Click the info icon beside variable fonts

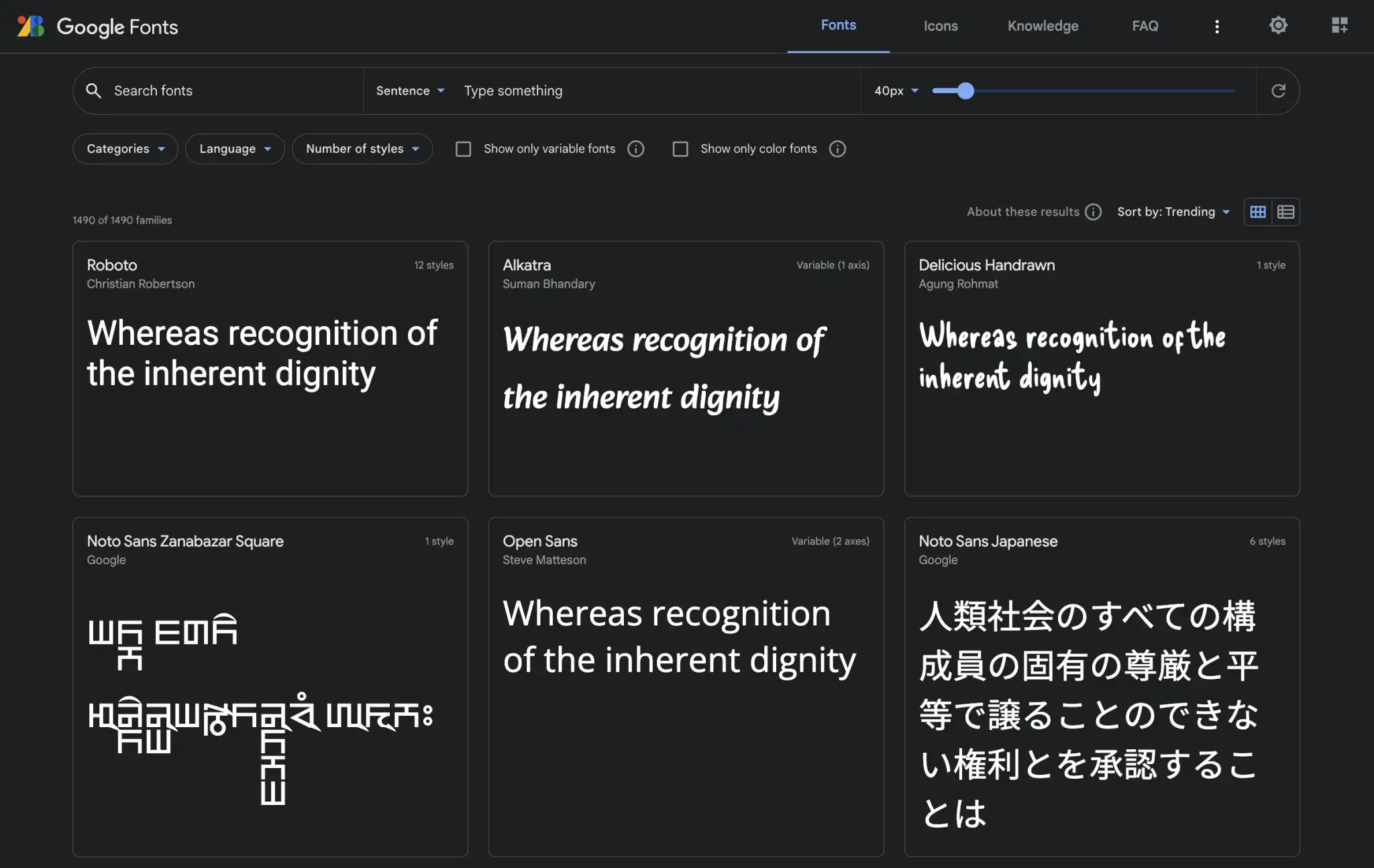(635, 149)
